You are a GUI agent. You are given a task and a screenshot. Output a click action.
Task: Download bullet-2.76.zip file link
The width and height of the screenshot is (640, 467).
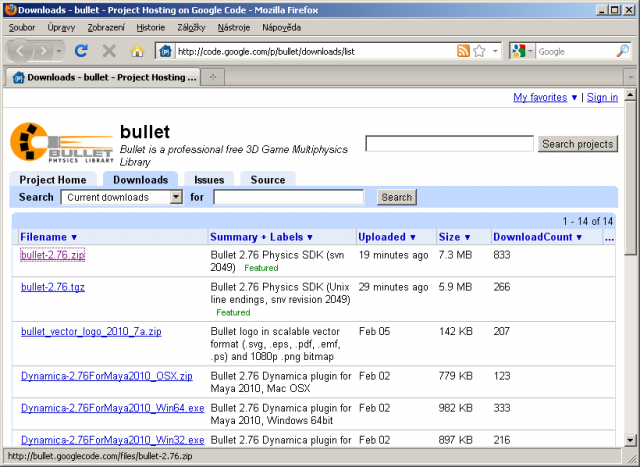click(x=53, y=255)
